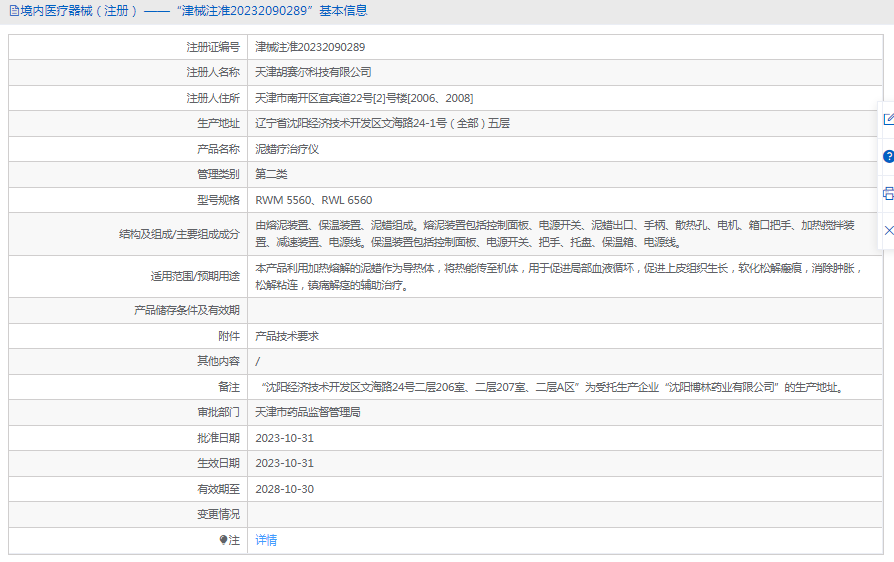Viewport: 894px width, 562px height.
Task: Click the 备注 label
Action: [229, 387]
